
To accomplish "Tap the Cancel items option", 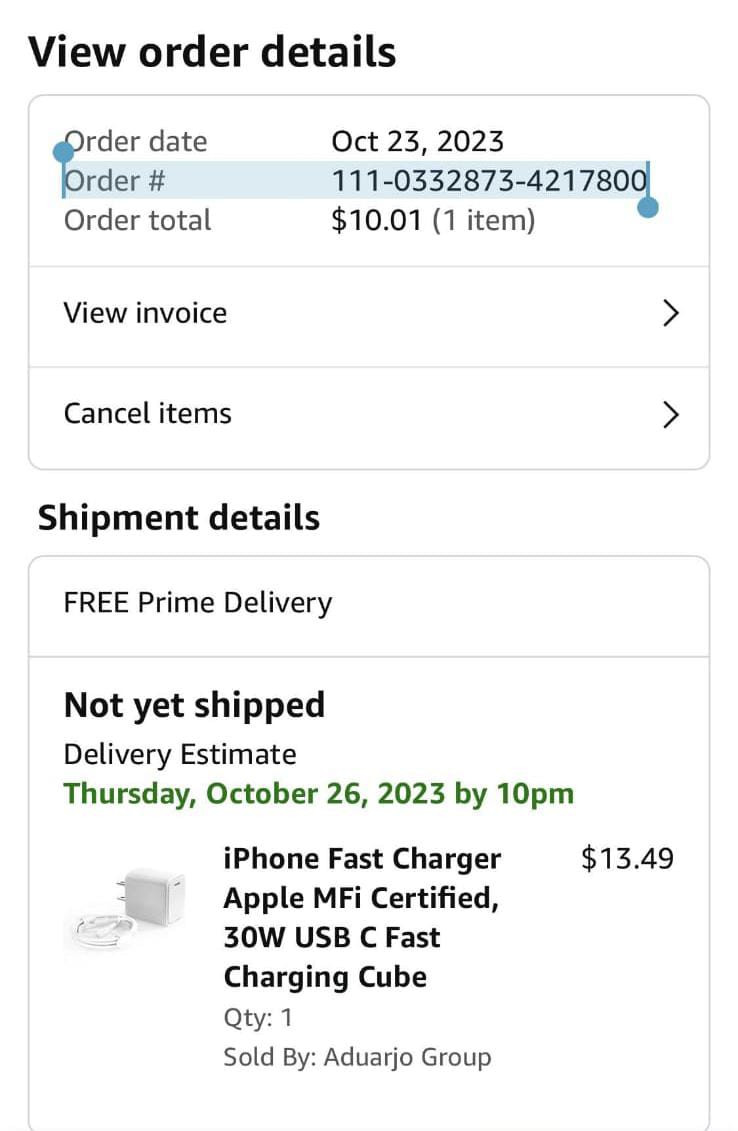I will point(148,414).
